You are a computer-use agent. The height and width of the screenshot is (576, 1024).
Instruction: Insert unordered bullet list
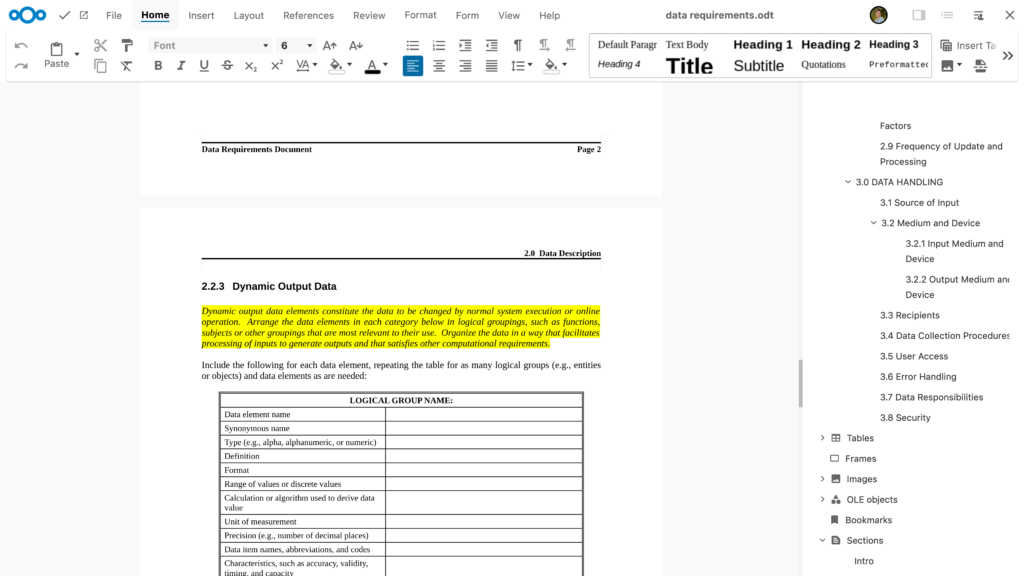[x=413, y=45]
